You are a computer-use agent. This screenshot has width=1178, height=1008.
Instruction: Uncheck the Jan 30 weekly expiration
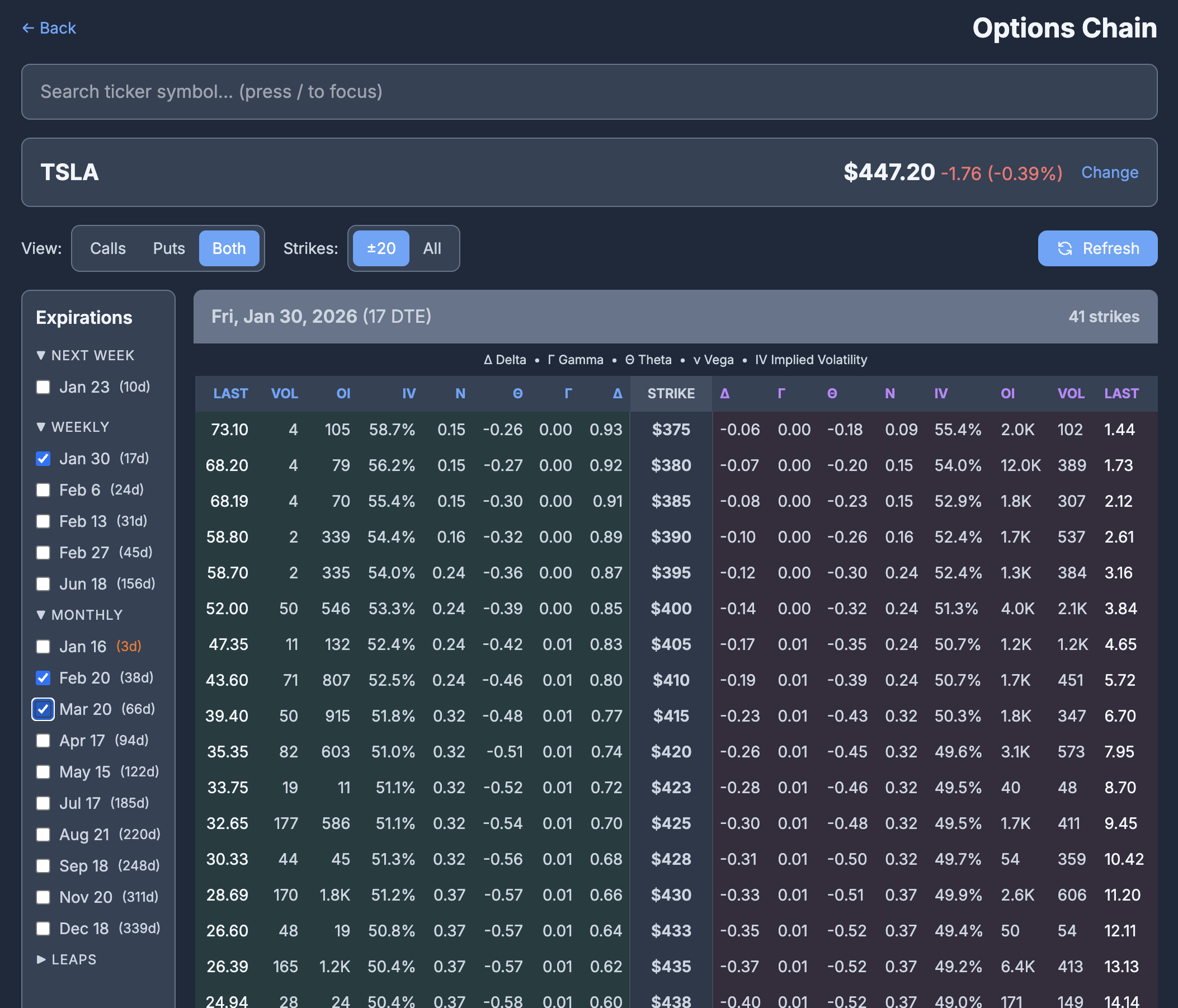tap(43, 459)
